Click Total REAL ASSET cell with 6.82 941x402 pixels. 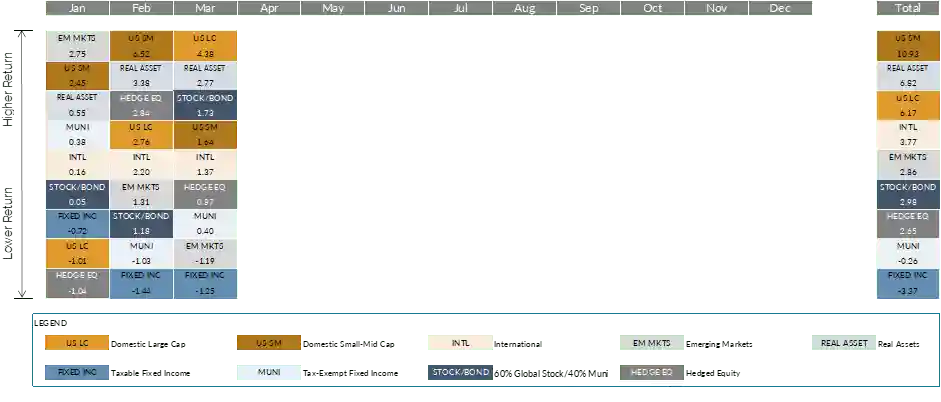tap(907, 76)
